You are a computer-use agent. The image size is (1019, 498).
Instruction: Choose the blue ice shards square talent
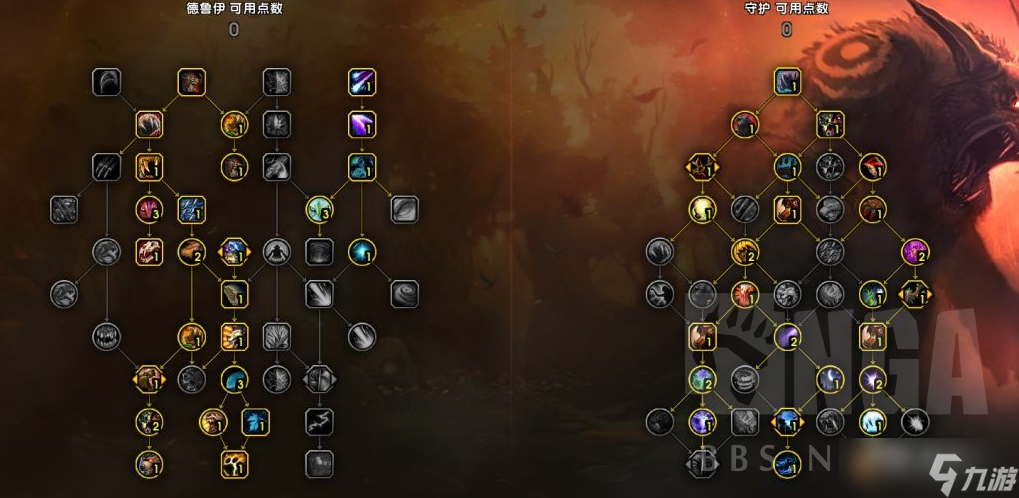tap(191, 210)
